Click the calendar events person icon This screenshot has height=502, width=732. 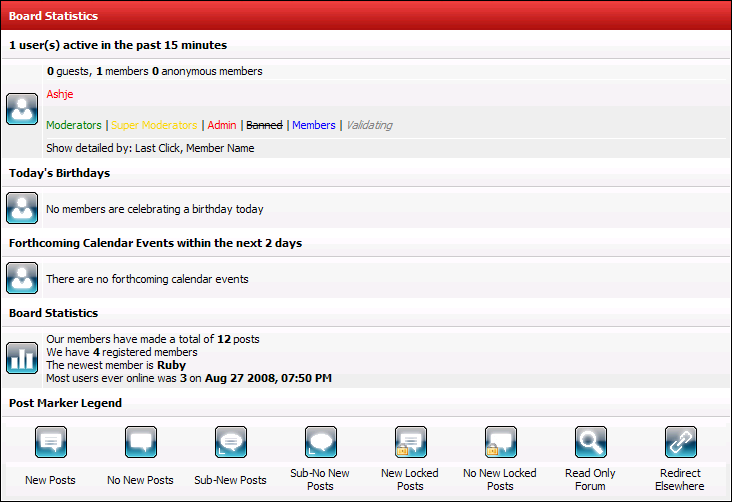[x=22, y=278]
